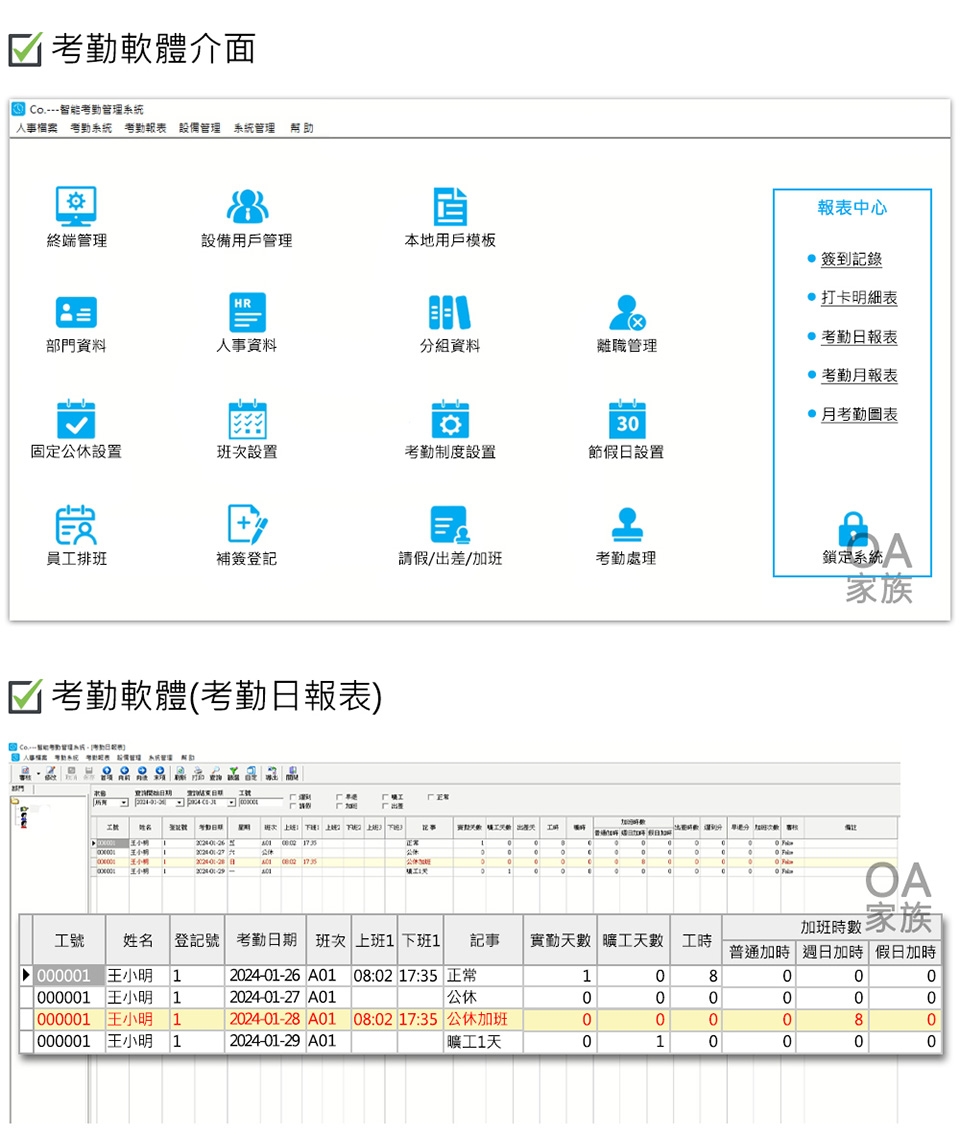Open the 打卡明細表 report link

coord(859,298)
